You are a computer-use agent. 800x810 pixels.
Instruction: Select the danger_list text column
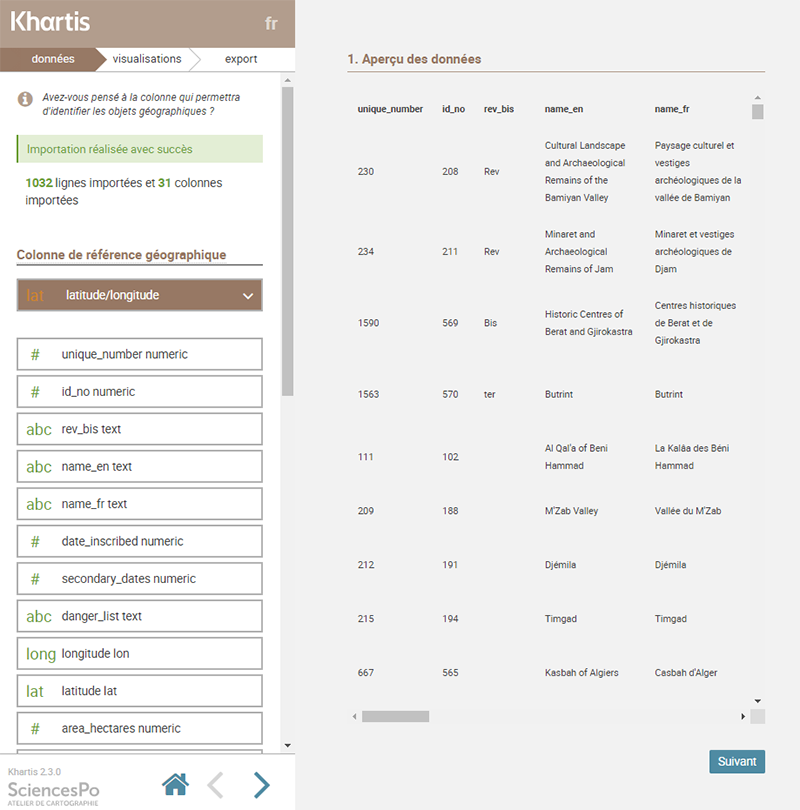139,616
